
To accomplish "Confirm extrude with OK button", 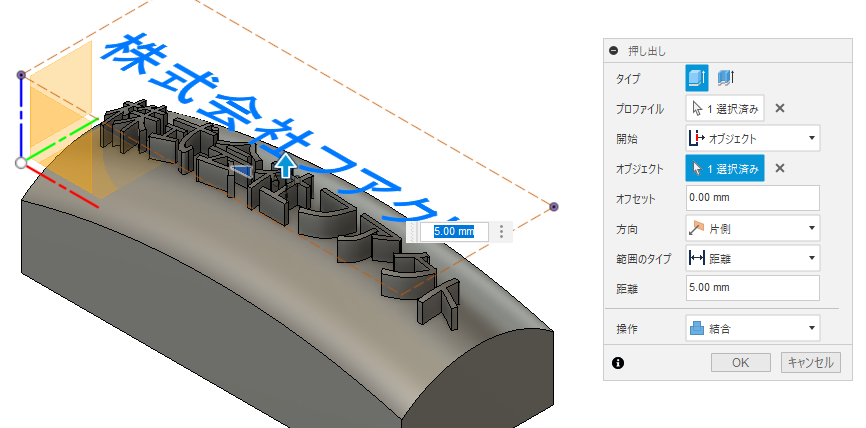I will (740, 363).
